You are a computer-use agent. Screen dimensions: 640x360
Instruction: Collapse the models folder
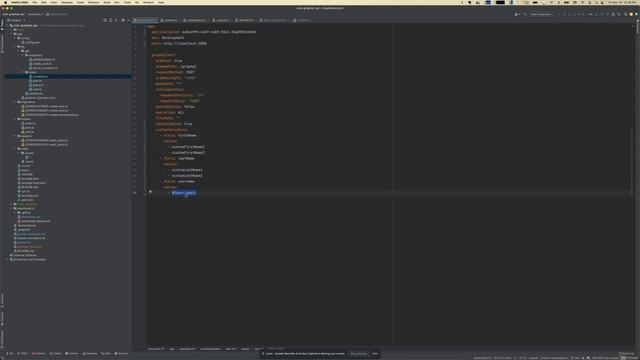[15, 119]
